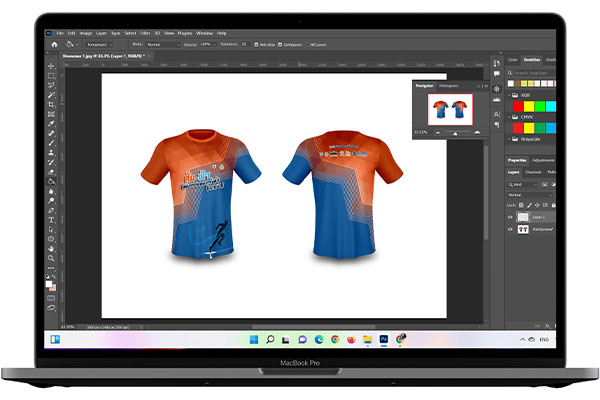The image size is (600, 400).
Task: Click the Windows Start button
Action: pyautogui.click(x=254, y=340)
